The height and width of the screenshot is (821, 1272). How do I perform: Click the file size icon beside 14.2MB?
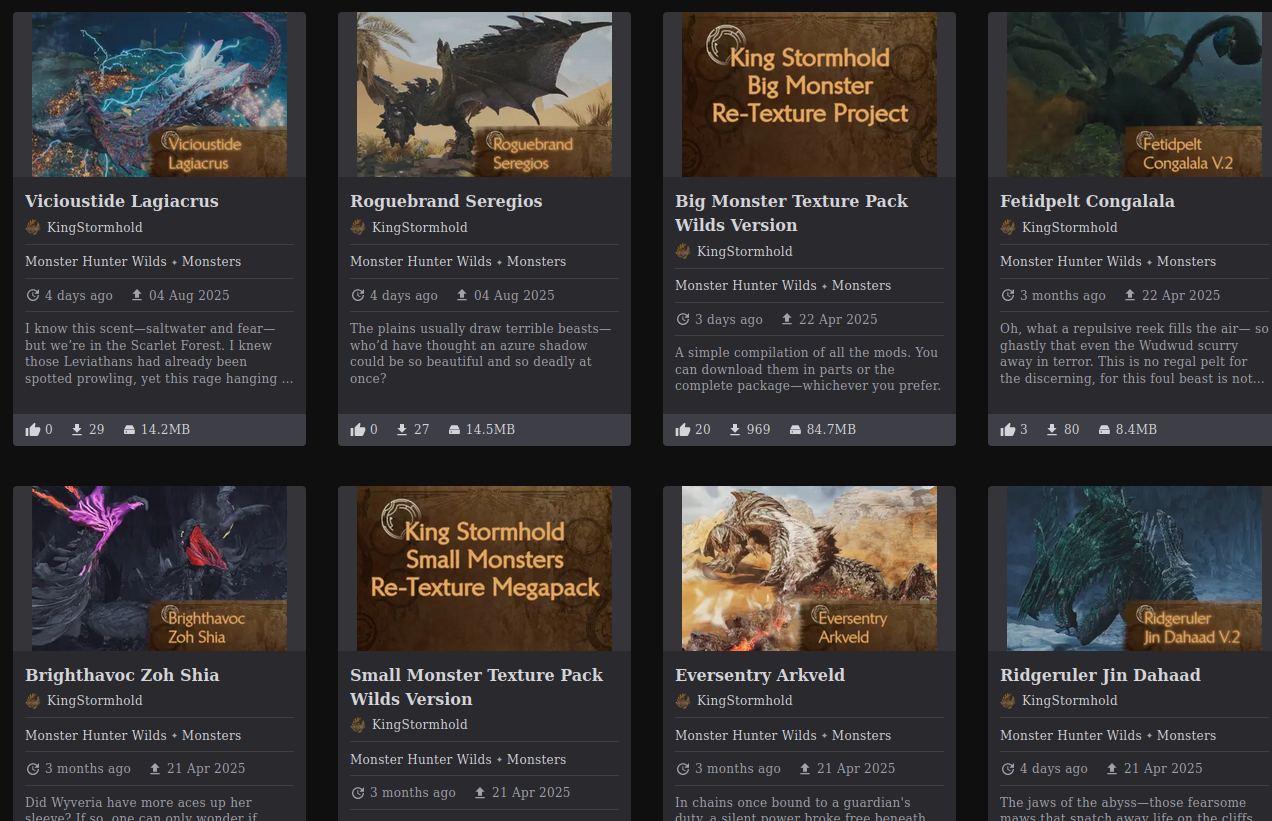(x=129, y=429)
